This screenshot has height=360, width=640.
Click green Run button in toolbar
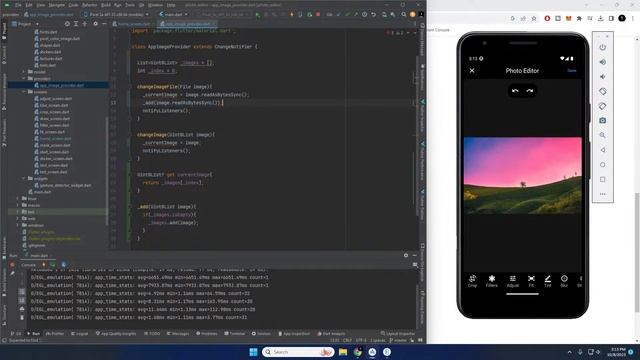pos(258,14)
